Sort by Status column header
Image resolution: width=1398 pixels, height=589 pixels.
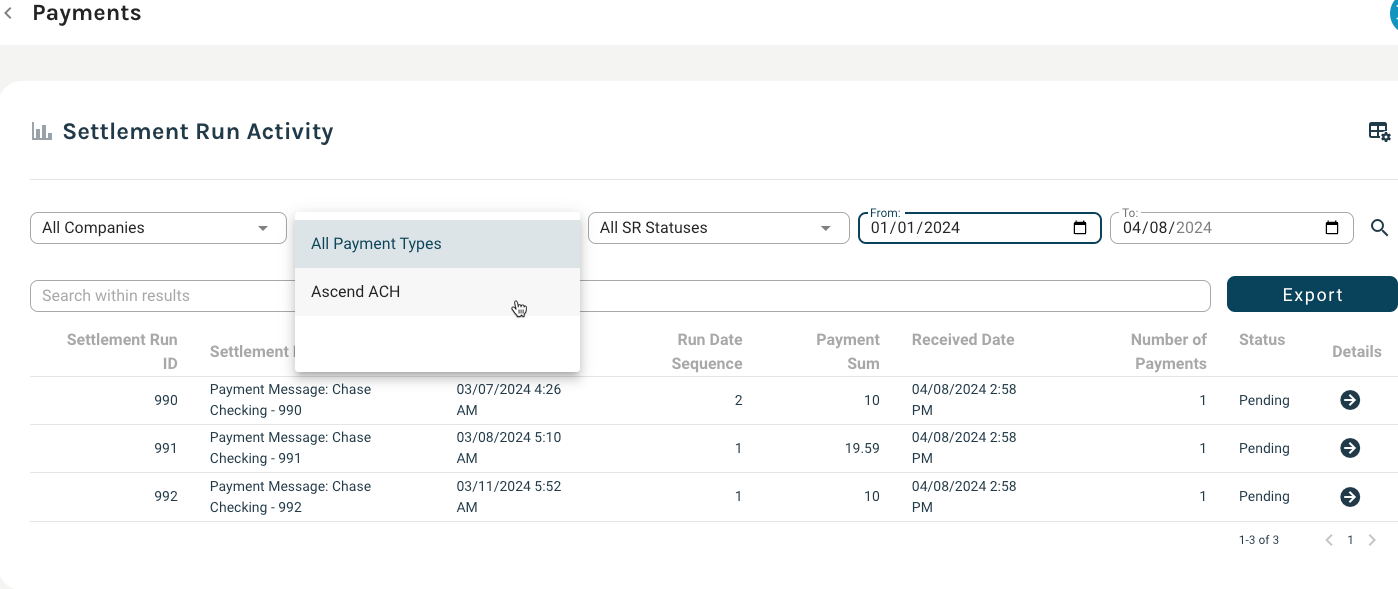pos(1261,340)
